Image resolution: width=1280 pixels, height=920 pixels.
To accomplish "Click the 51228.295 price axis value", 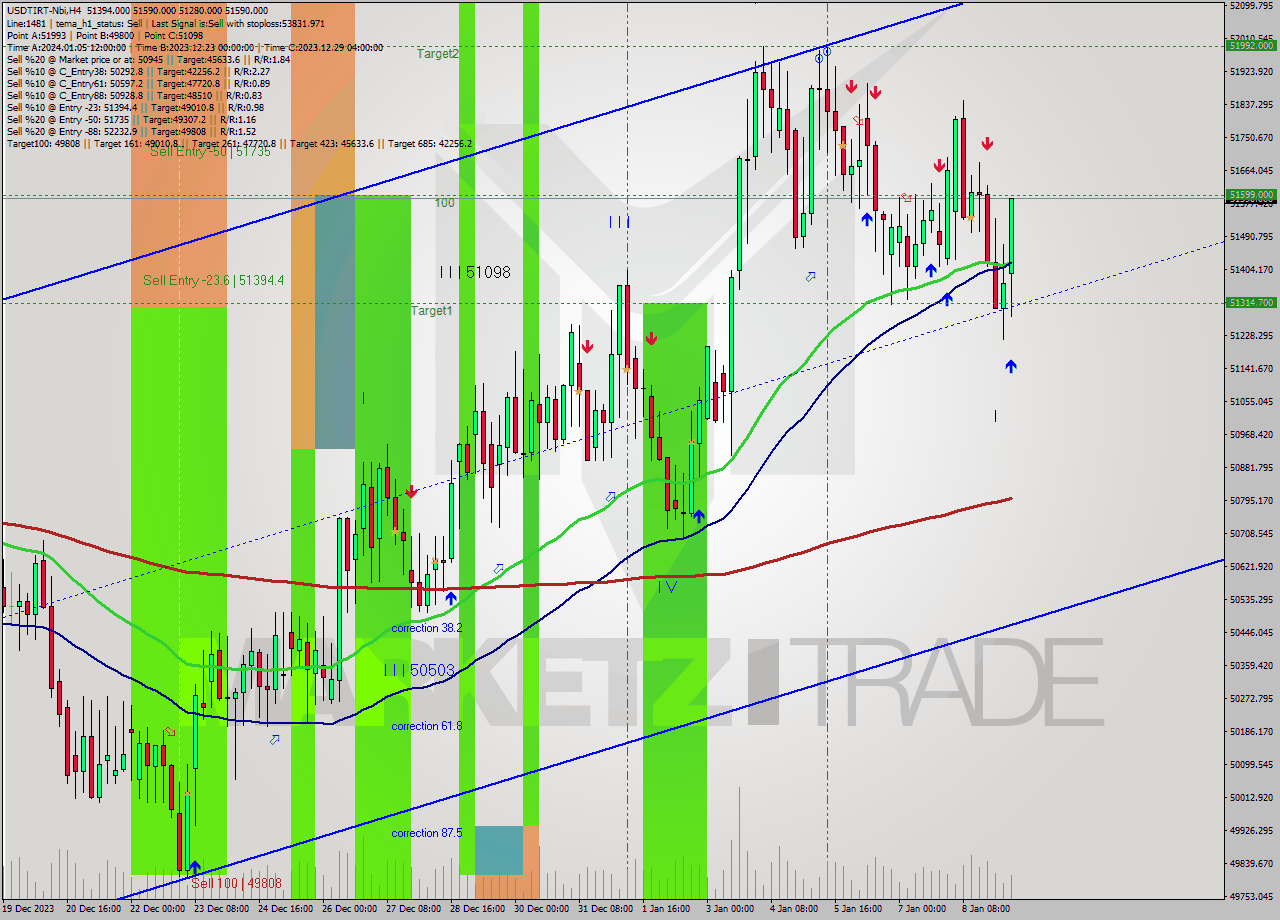I will [1252, 335].
